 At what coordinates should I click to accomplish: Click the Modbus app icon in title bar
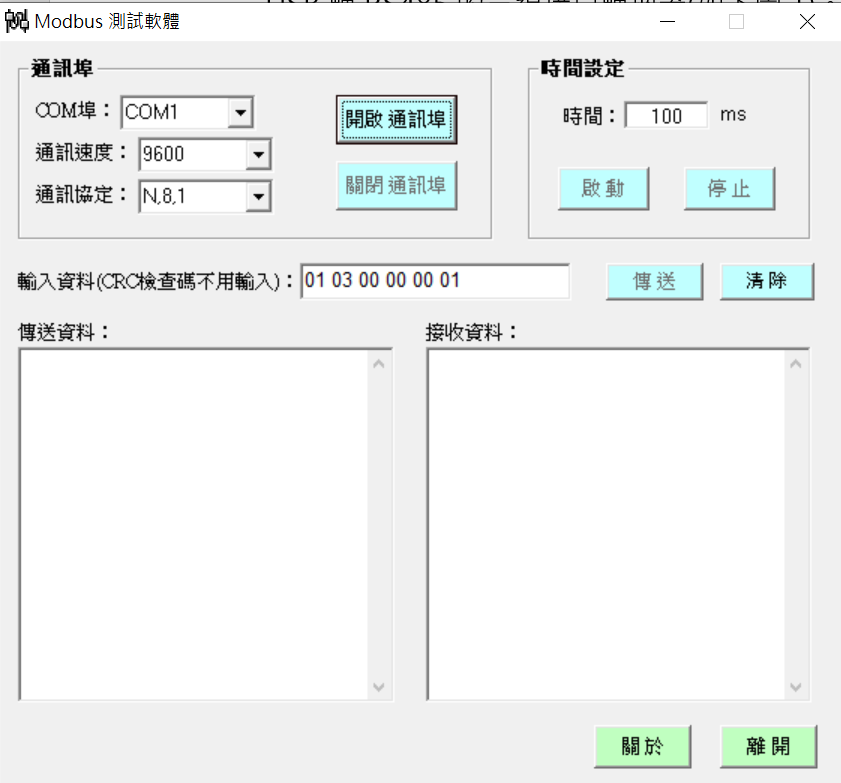(18, 21)
